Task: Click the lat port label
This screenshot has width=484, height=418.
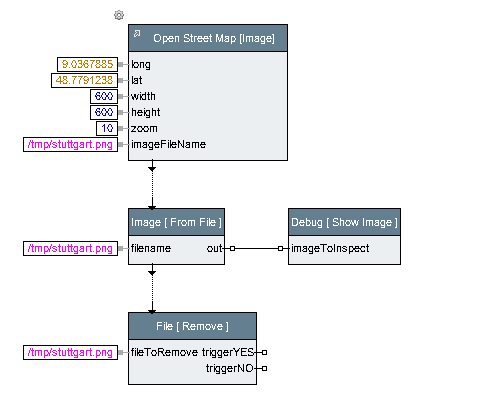Action: tap(137, 80)
